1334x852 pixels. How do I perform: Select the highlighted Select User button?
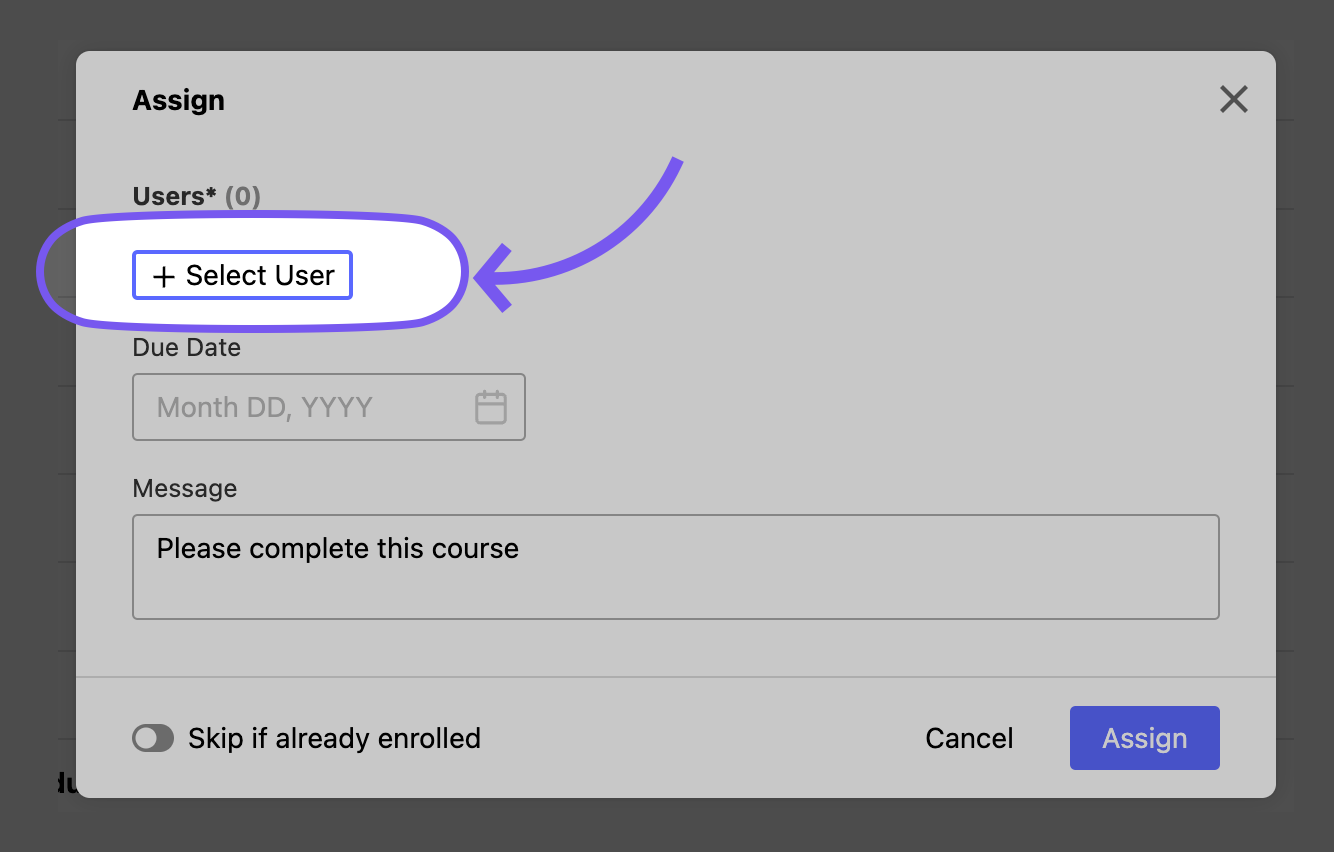tap(242, 275)
